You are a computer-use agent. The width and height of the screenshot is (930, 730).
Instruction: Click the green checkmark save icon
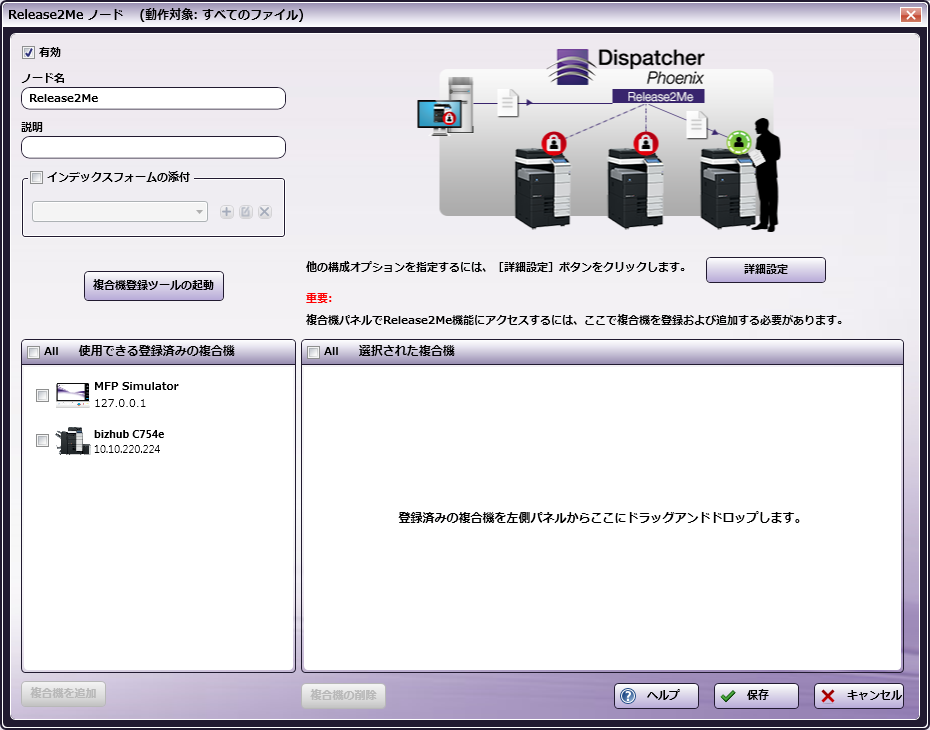[728, 696]
